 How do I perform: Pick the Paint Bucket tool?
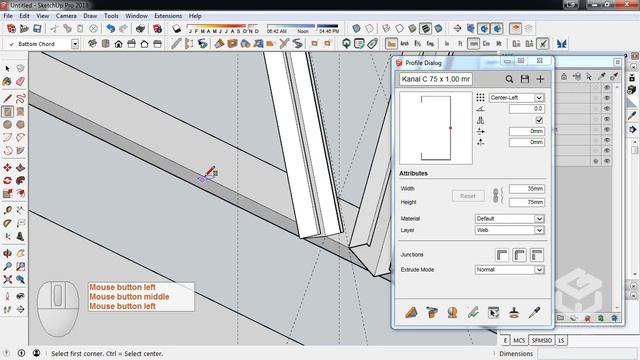[x=7, y=82]
